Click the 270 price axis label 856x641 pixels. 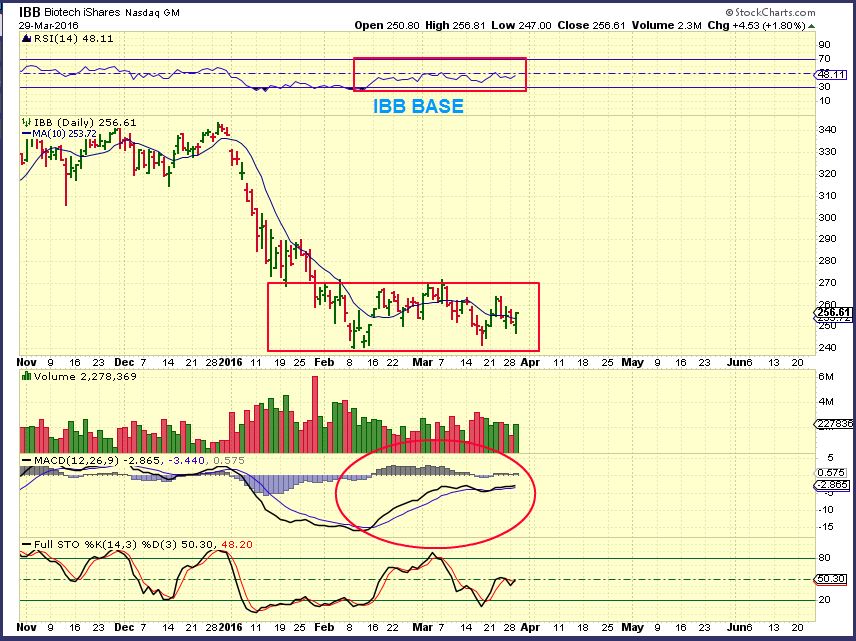point(828,283)
